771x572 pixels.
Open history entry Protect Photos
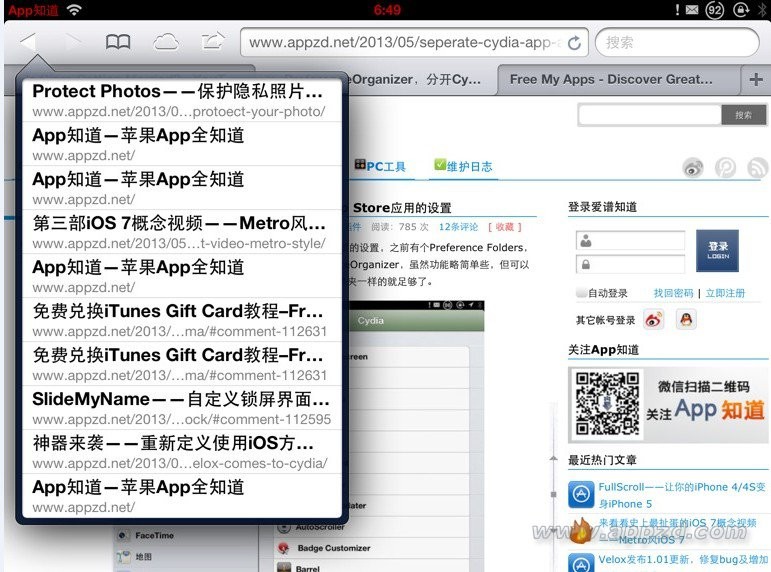(182, 100)
